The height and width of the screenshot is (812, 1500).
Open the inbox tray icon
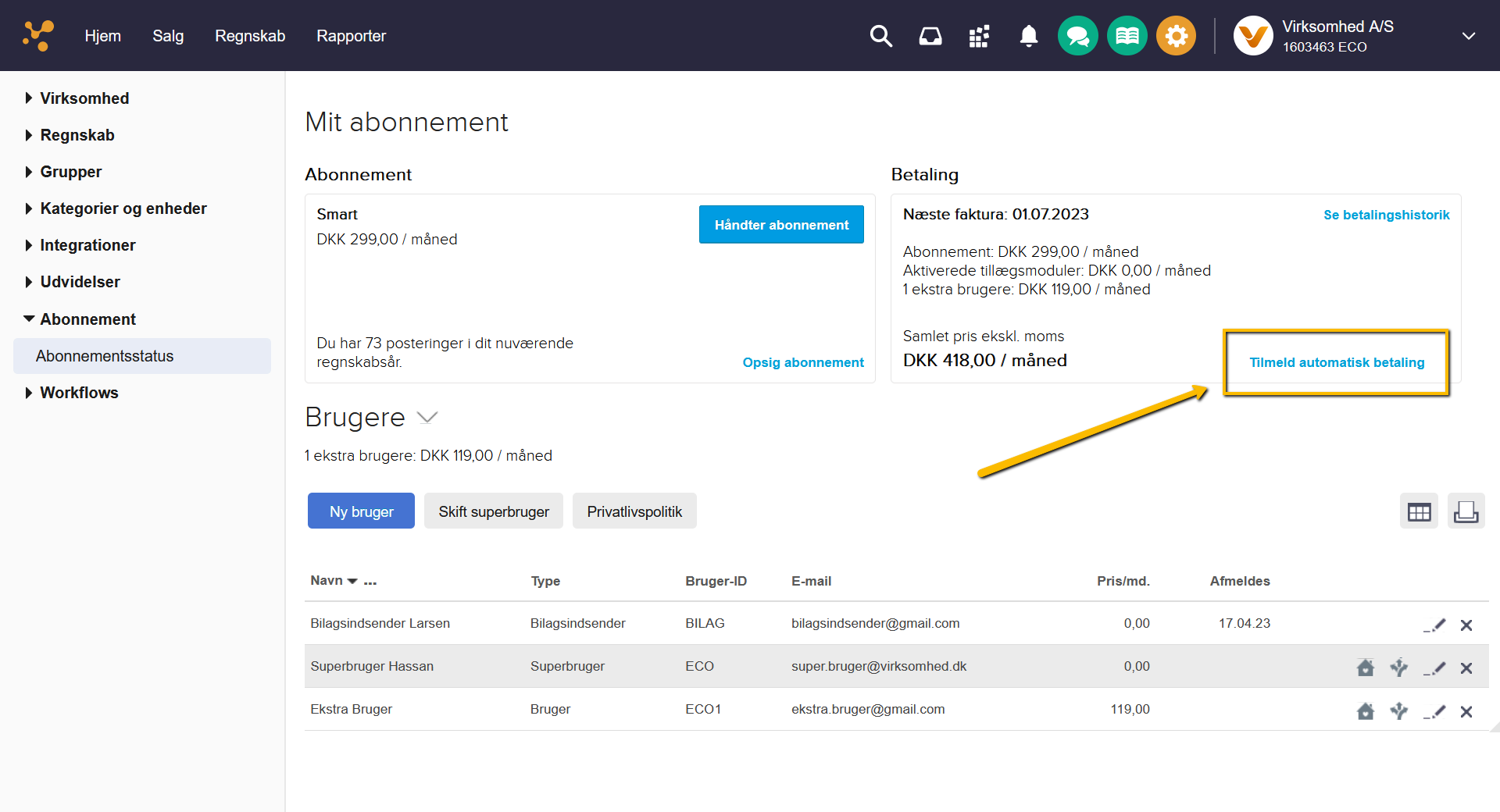tap(930, 36)
